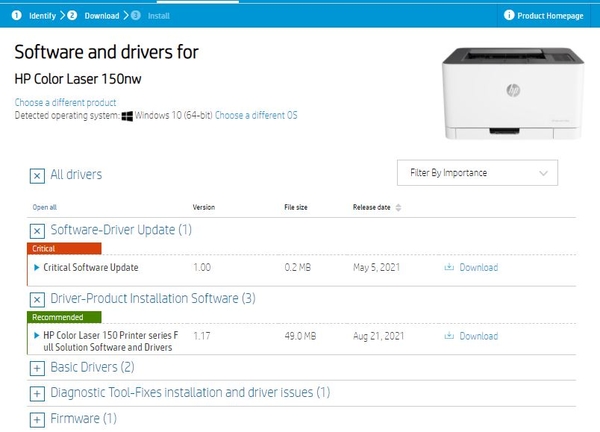Collapse Driver-Product Installation Software section
Screen dimensions: 600x432
[x=37, y=300]
